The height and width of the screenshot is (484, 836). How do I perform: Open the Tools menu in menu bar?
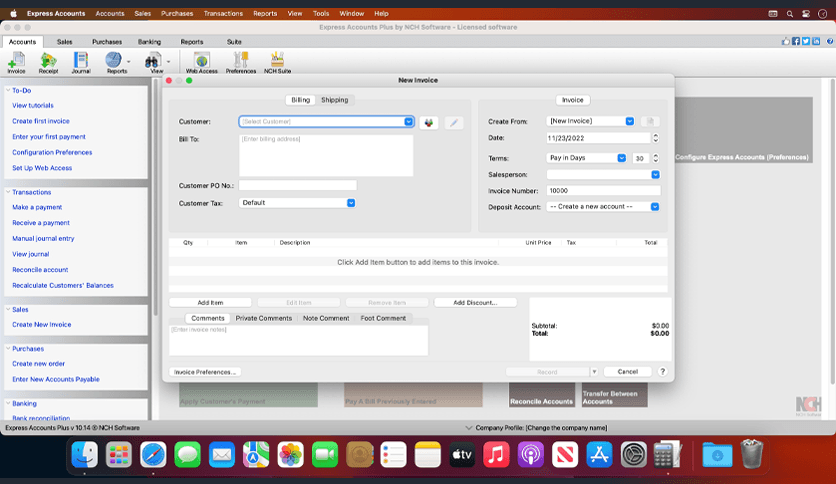click(320, 14)
